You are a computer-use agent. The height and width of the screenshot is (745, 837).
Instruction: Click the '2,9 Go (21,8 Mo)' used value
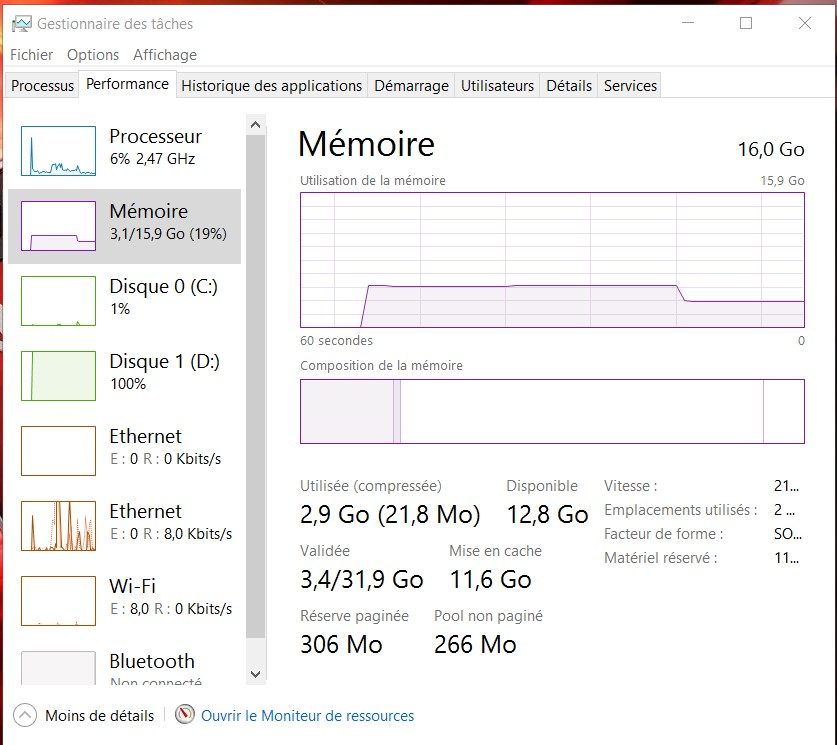point(390,514)
